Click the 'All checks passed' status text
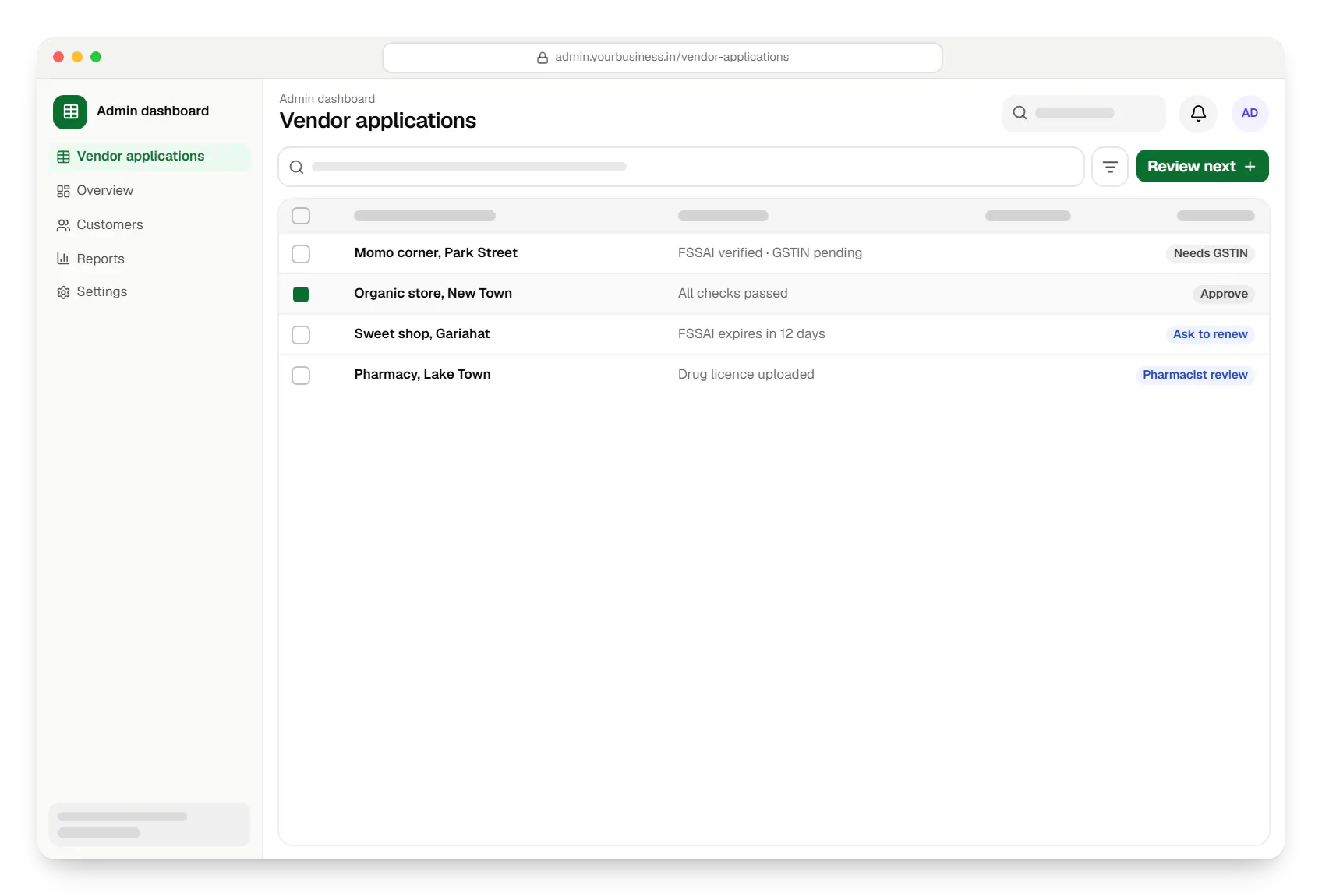This screenshot has width=1322, height=896. point(733,293)
